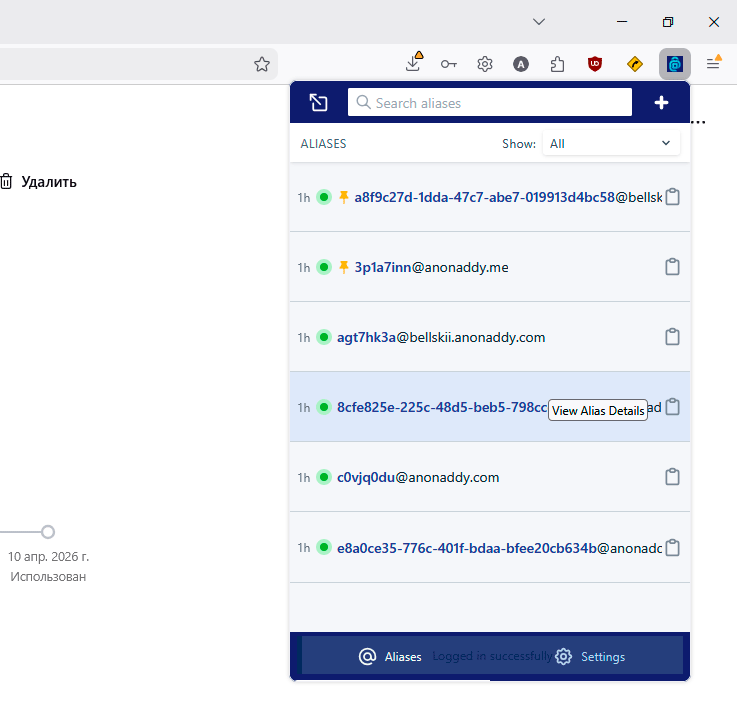Screen dimensions: 737x702
Task: Open the gear extension icon in toolbar
Action: (x=485, y=64)
